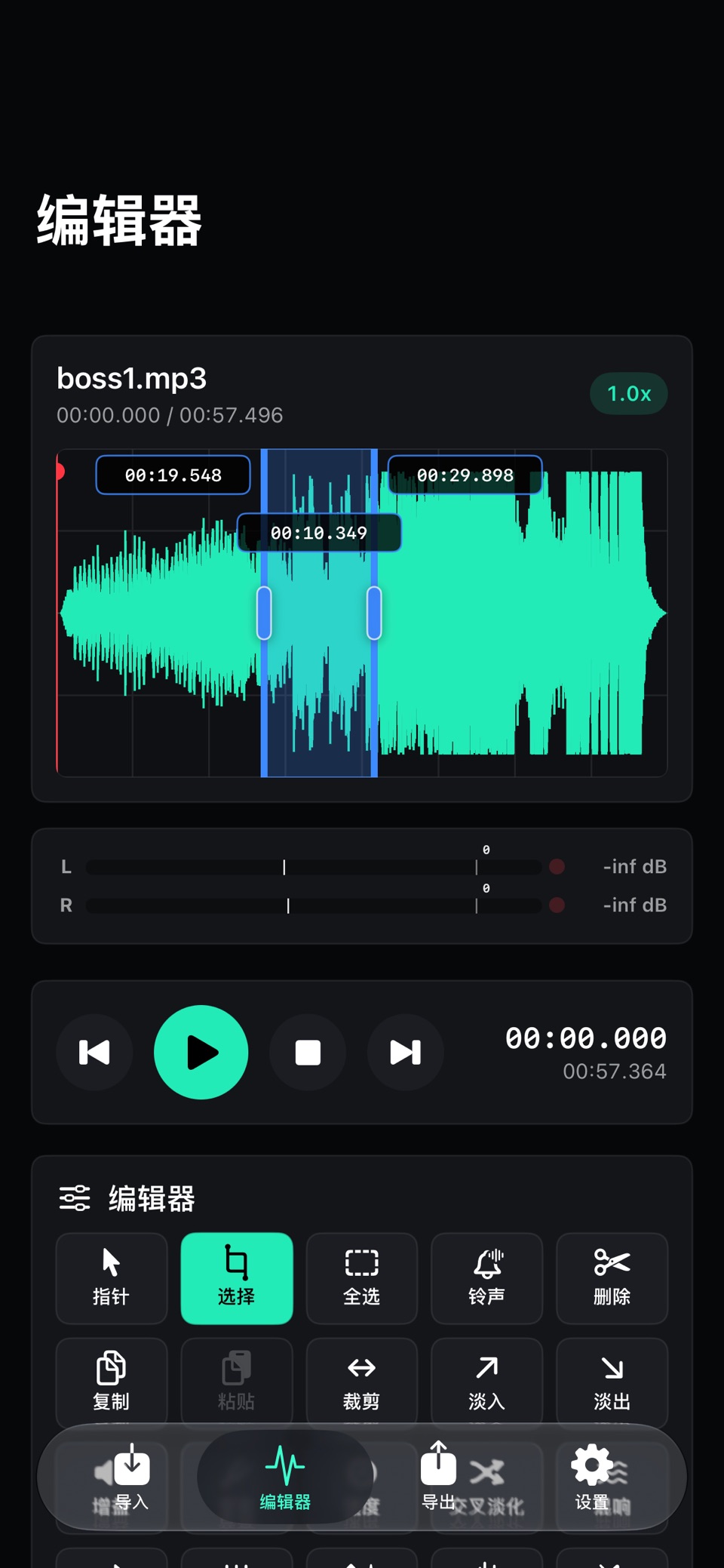Tap the R channel level meter
The image size is (724, 1568).
pos(314,905)
